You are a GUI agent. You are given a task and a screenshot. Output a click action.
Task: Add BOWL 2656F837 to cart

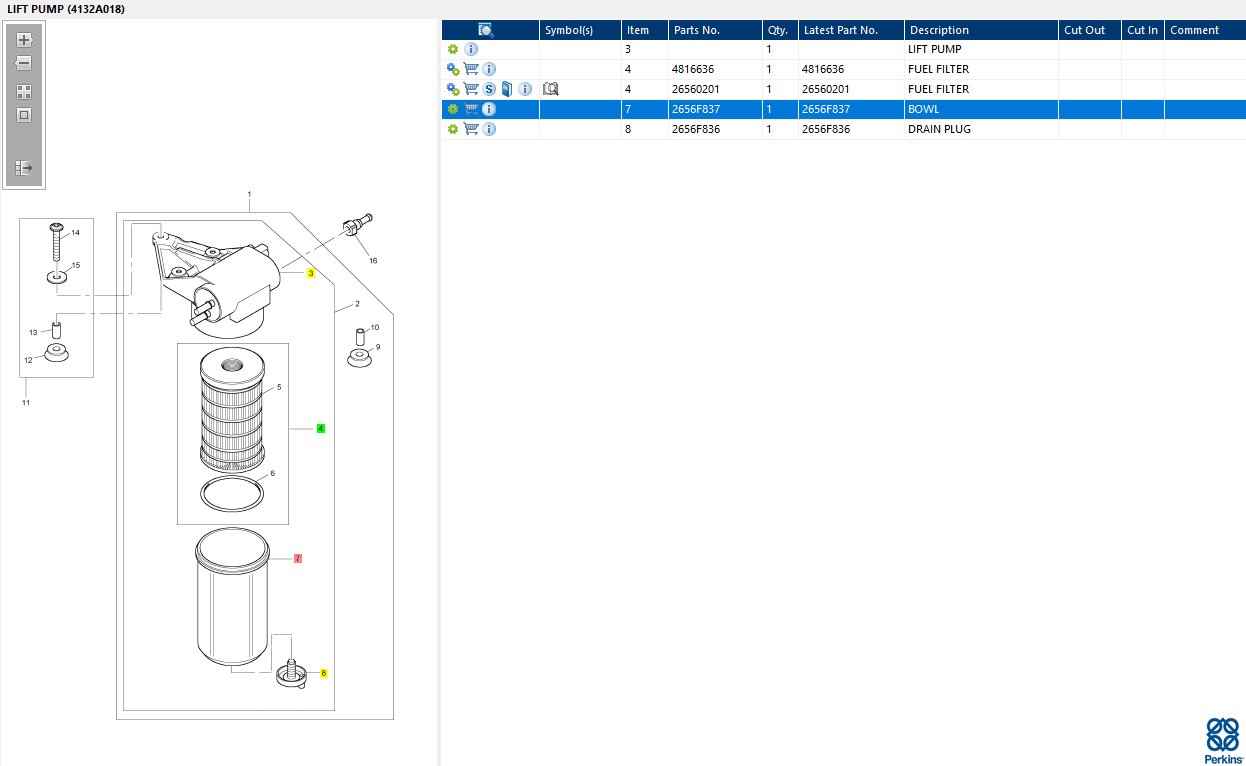tap(471, 109)
